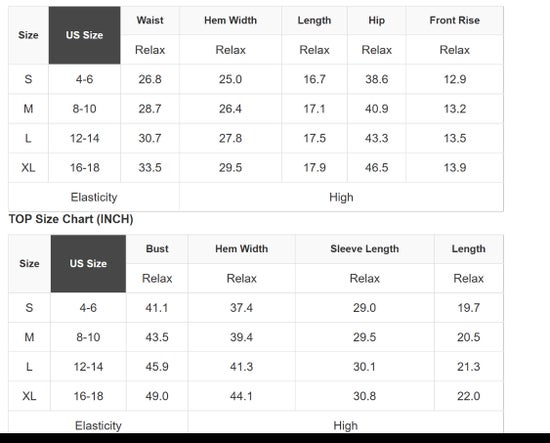Select bust value 41.1 for size S

[x=157, y=308]
